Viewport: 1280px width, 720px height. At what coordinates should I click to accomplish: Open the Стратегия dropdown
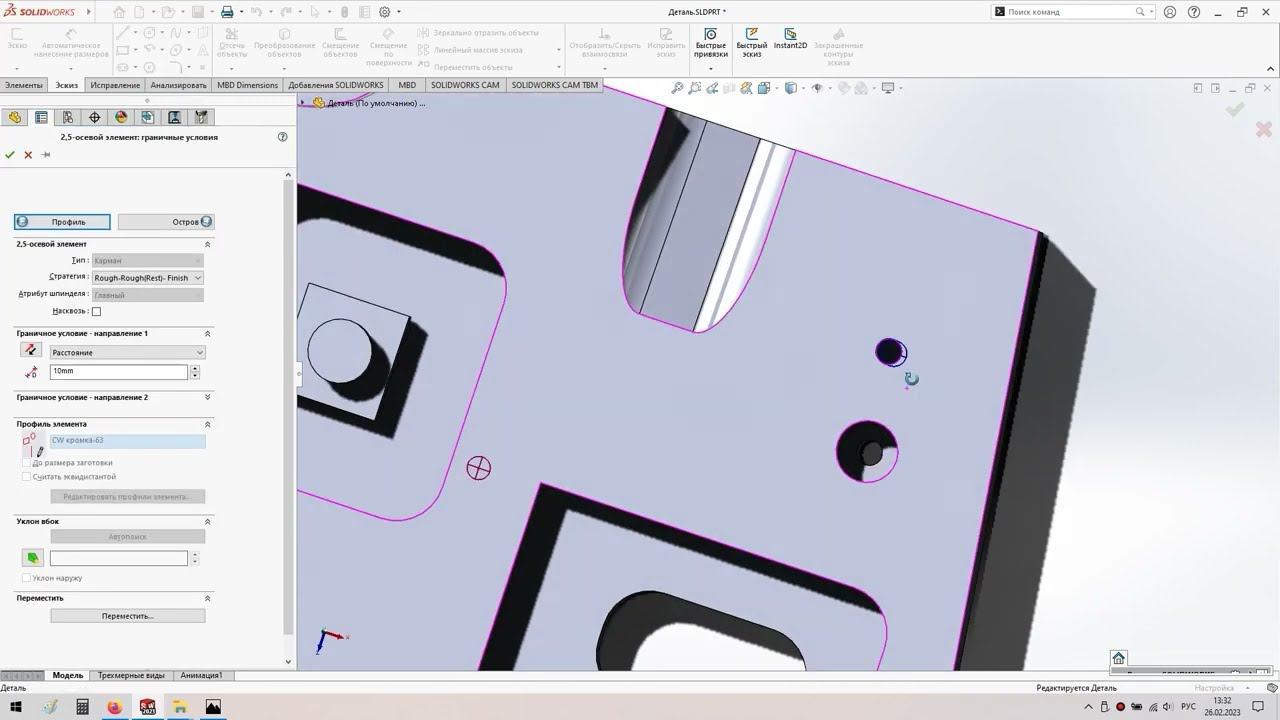(147, 278)
